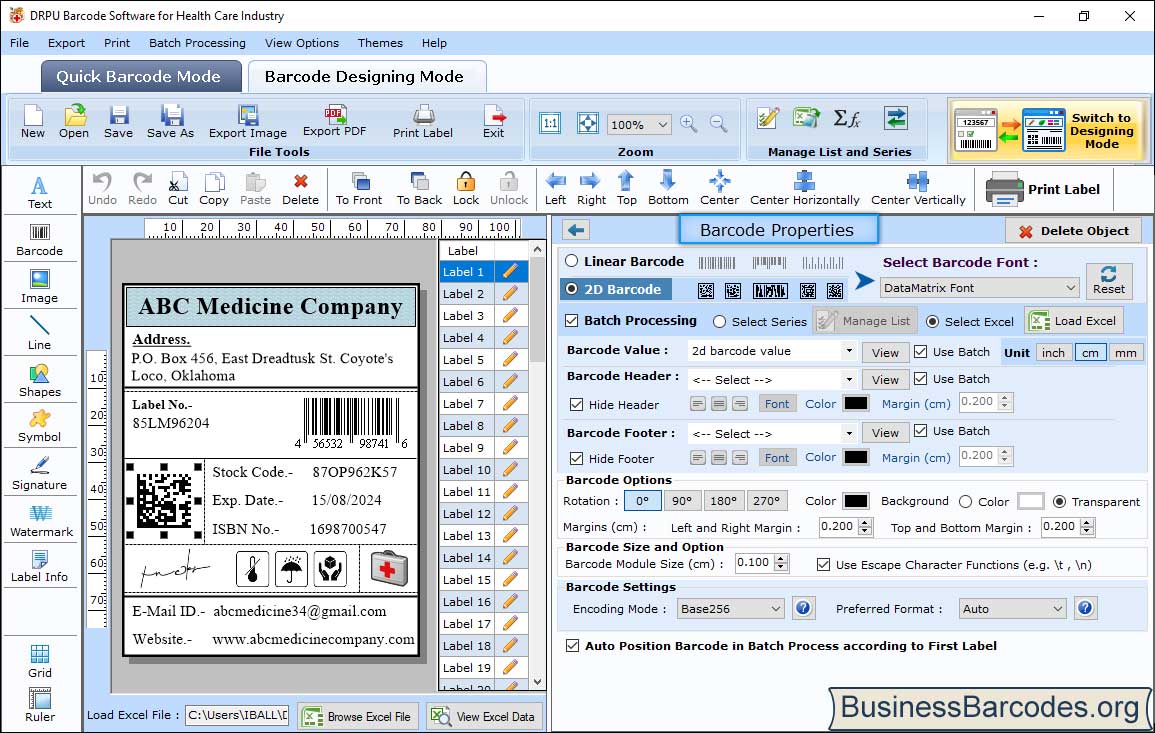Add a Signature from sidebar
The height and width of the screenshot is (733, 1155).
coord(40,474)
